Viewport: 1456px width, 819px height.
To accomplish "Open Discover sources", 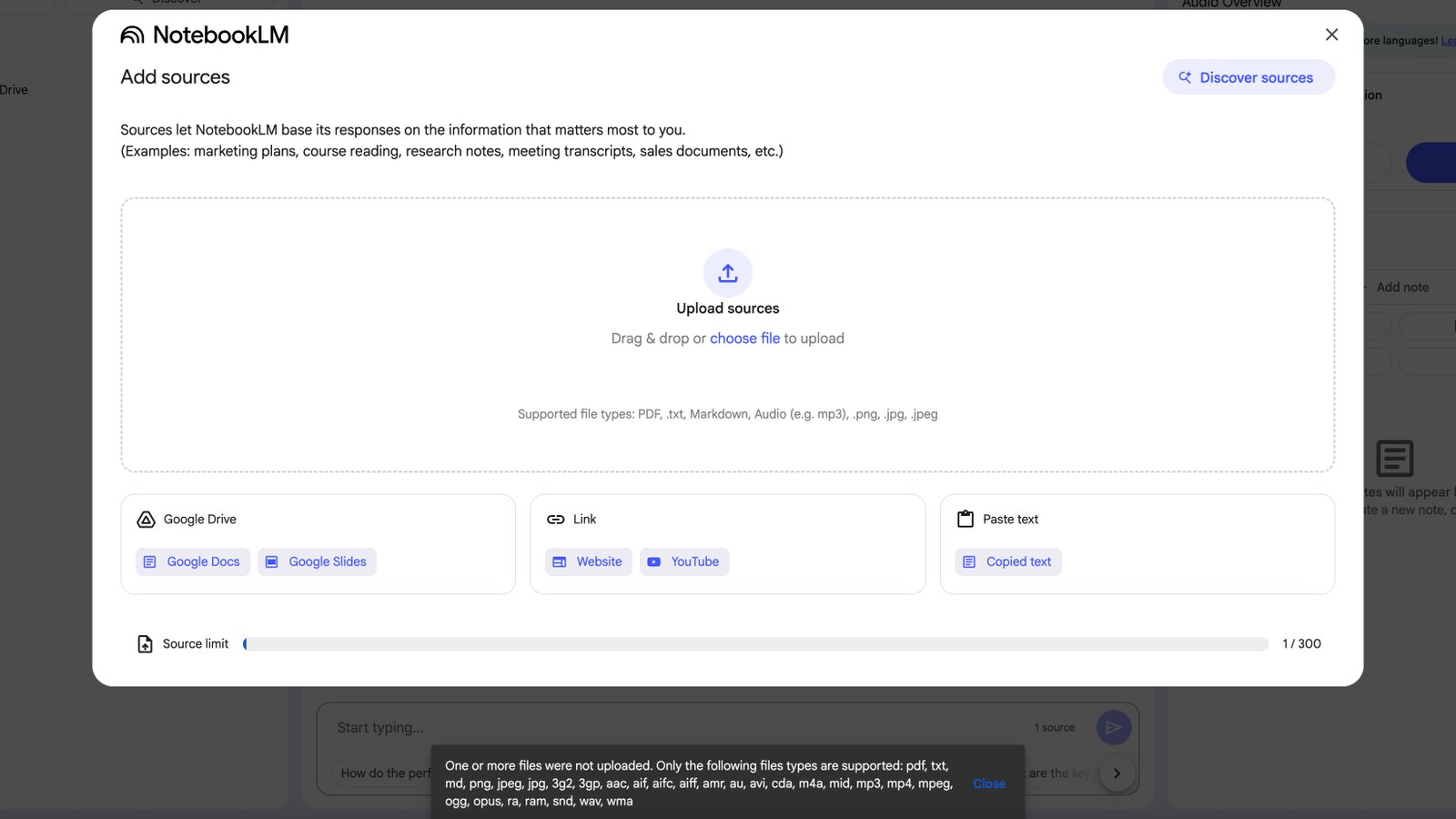I will click(x=1248, y=77).
